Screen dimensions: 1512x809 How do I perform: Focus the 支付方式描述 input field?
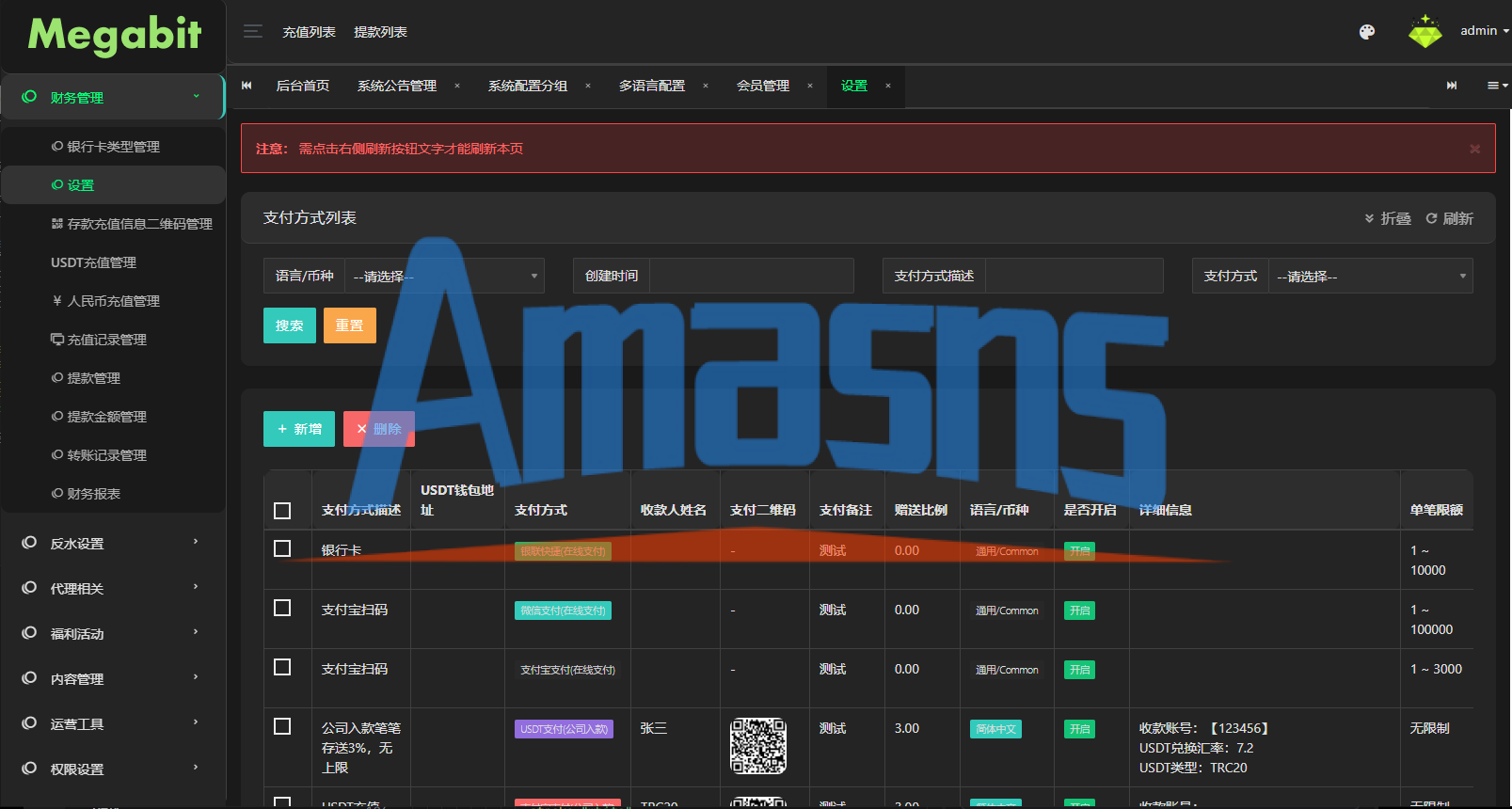pos(1074,276)
